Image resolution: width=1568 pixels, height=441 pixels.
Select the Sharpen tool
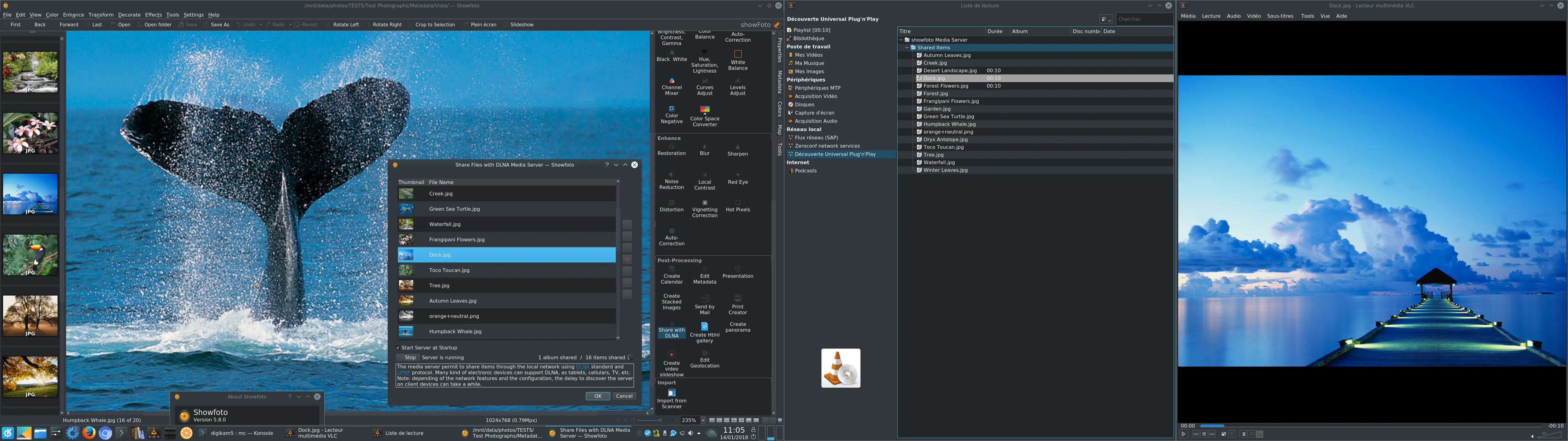(x=737, y=150)
